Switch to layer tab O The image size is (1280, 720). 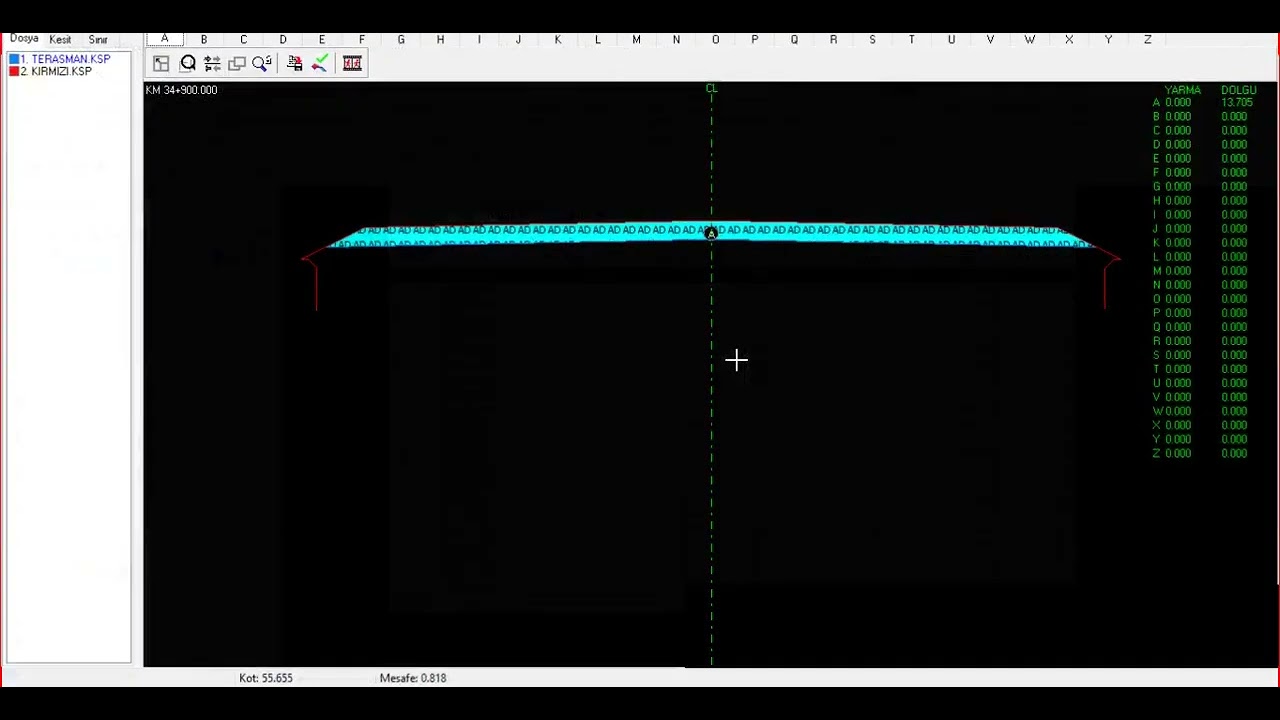tap(715, 40)
